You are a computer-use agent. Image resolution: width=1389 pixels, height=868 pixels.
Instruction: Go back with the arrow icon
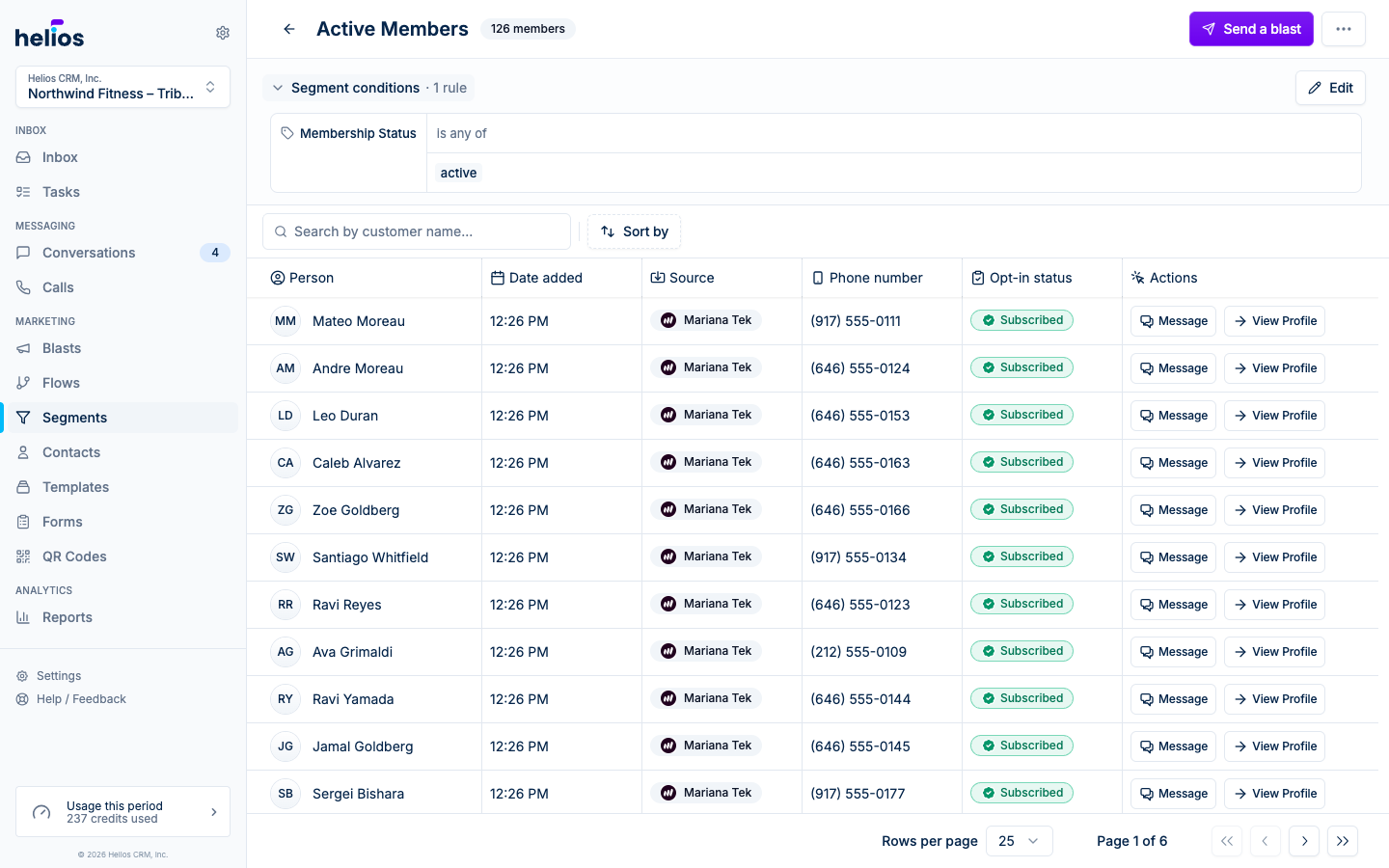click(x=289, y=29)
